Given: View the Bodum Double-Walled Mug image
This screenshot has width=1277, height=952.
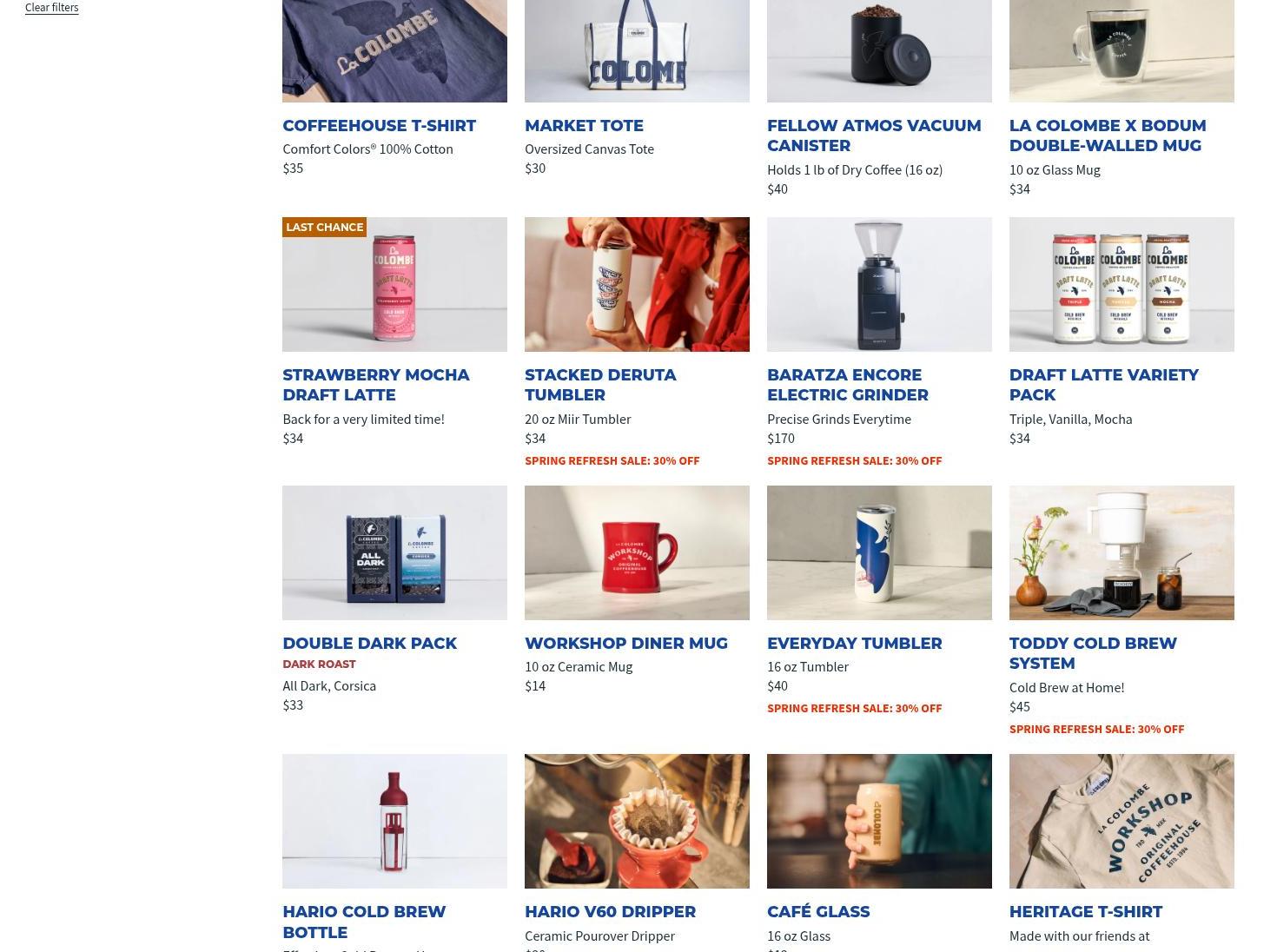Looking at the screenshot, I should [1122, 51].
